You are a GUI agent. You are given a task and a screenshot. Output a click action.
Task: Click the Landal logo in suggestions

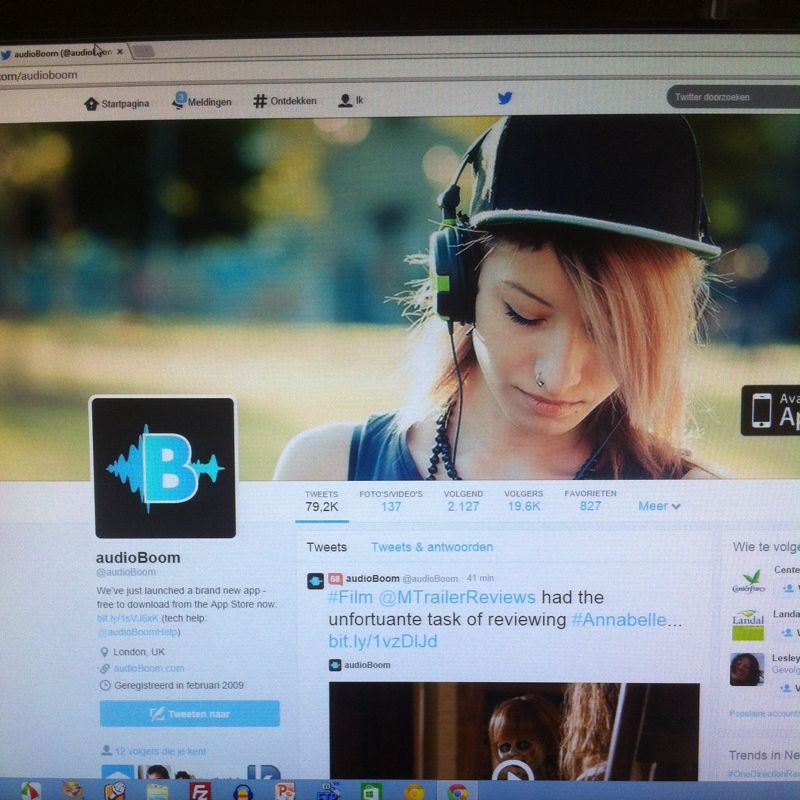pos(747,624)
